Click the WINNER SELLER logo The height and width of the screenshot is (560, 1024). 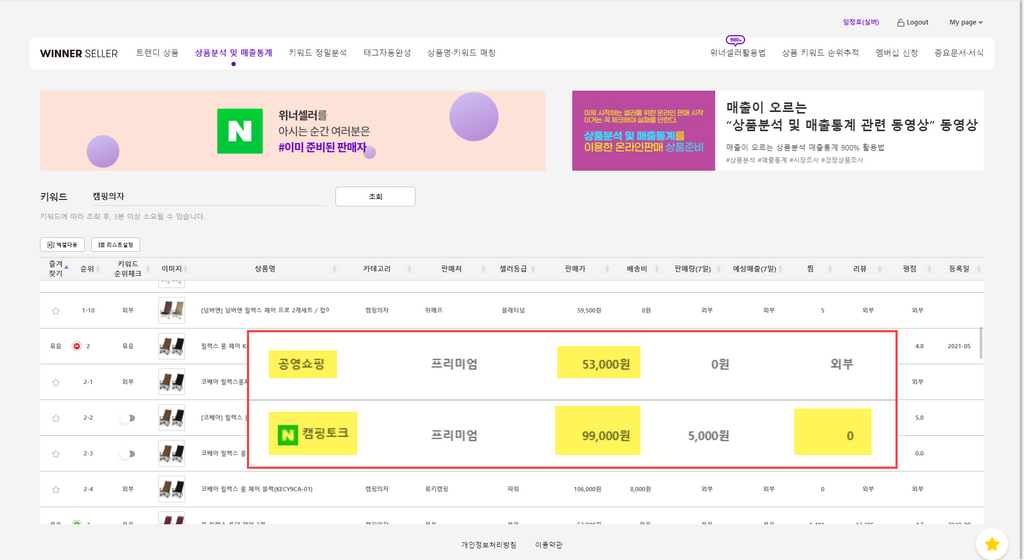79,54
